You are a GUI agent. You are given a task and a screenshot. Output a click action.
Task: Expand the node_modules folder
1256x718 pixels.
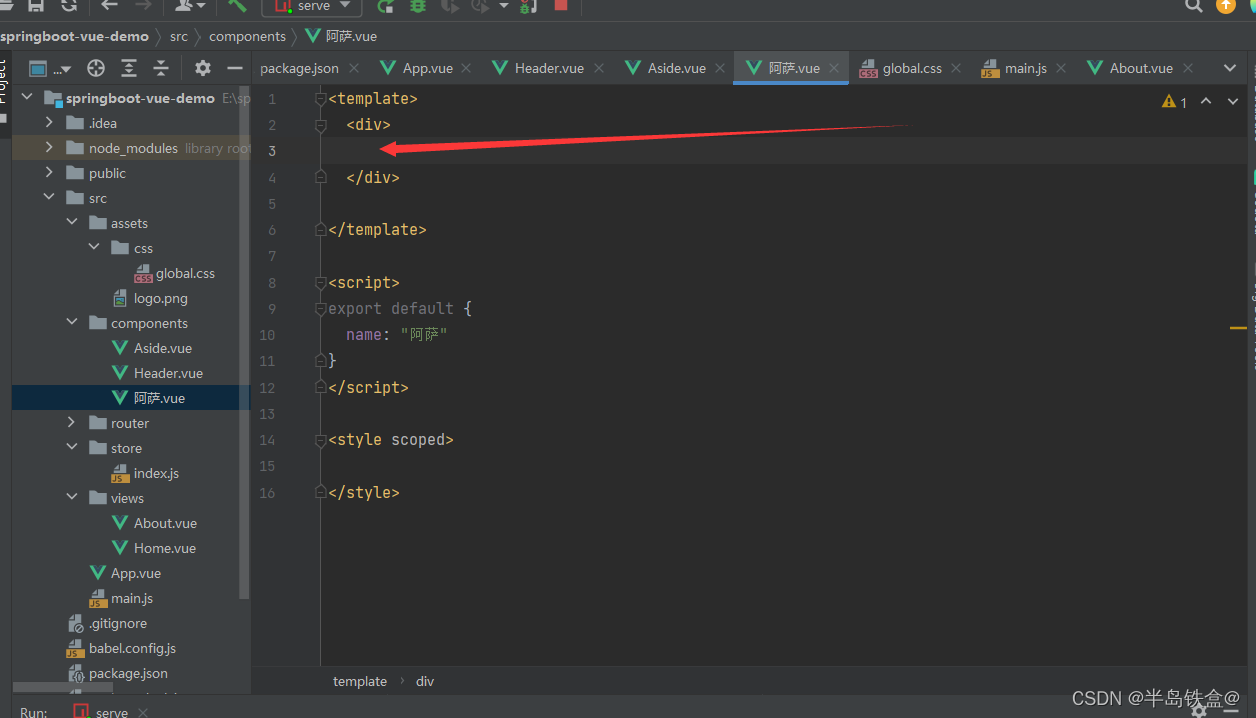click(49, 148)
